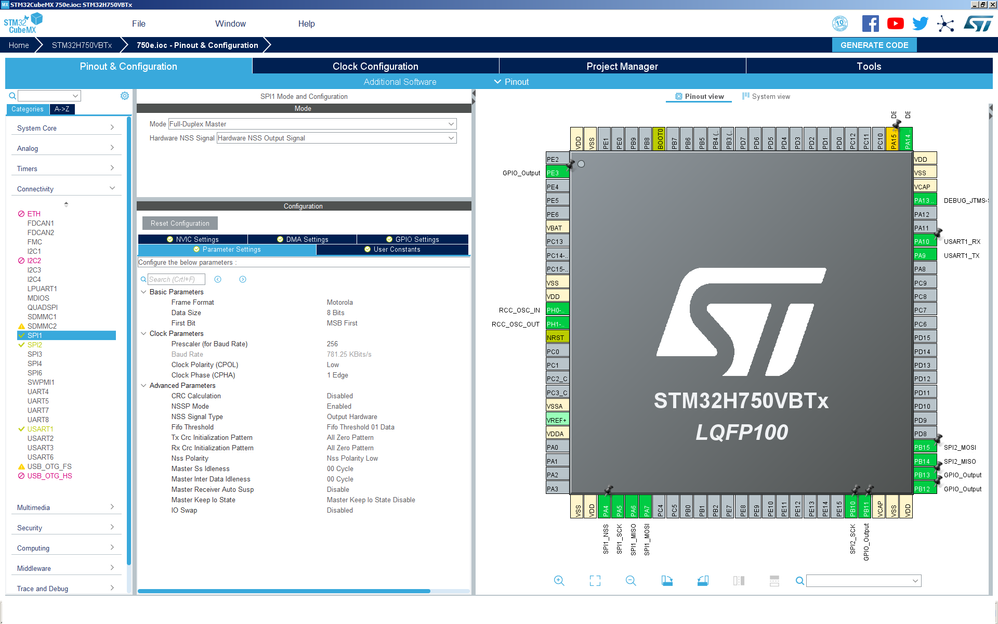Open Hardware NSS Signal dropdown
The width and height of the screenshot is (998, 624).
(336, 138)
